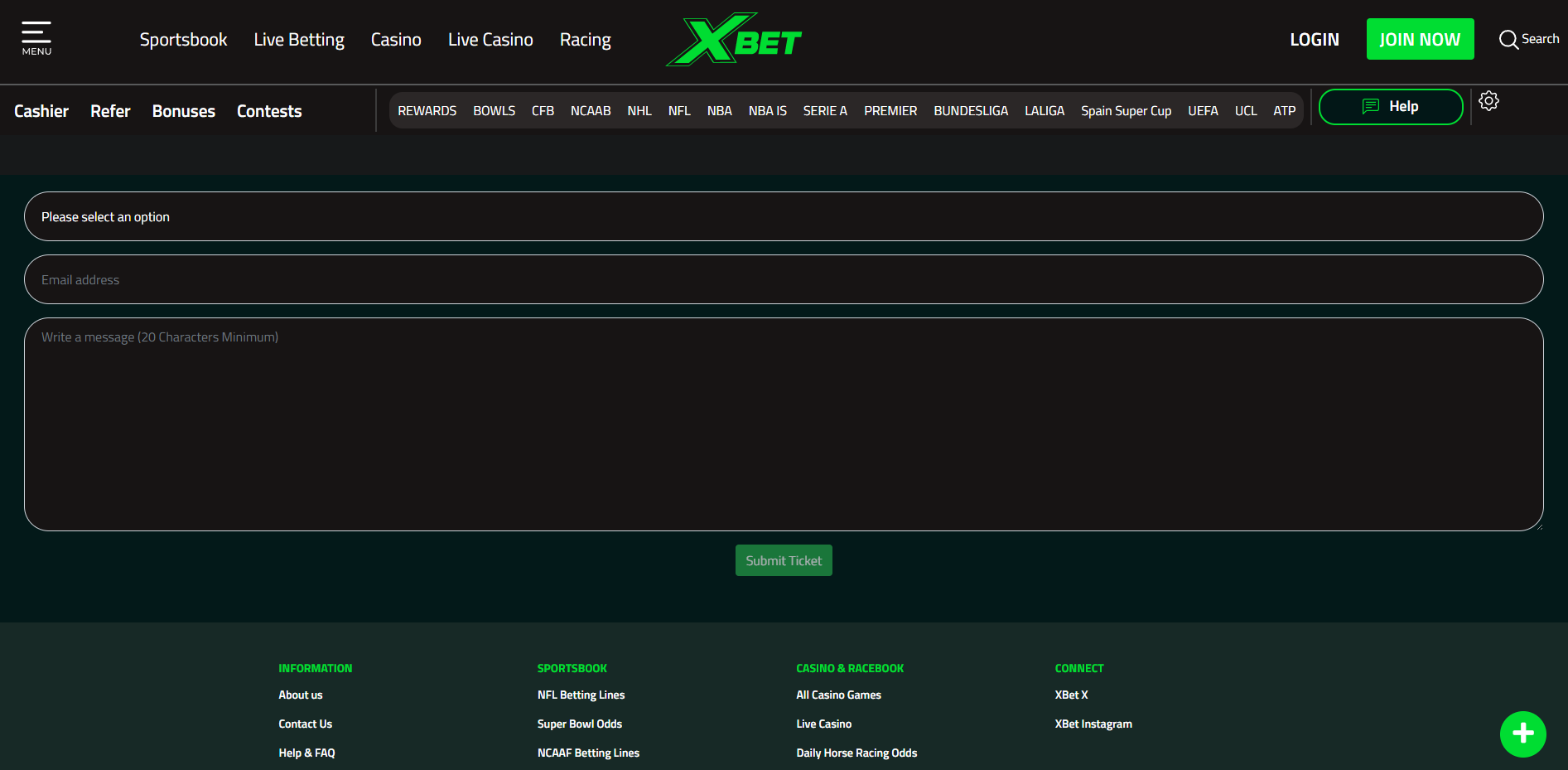Select REWARDS in the sports bar
This screenshot has width=1568, height=770.
[x=427, y=110]
